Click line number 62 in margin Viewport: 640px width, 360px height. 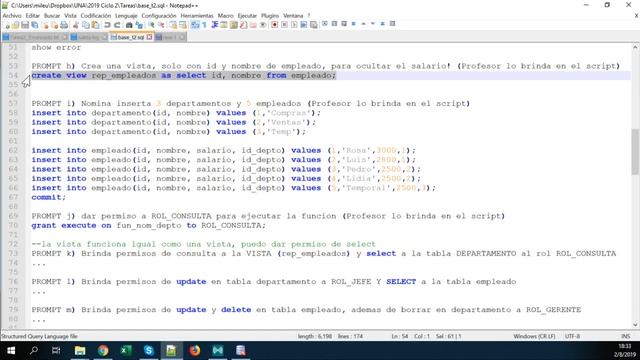tap(13, 150)
